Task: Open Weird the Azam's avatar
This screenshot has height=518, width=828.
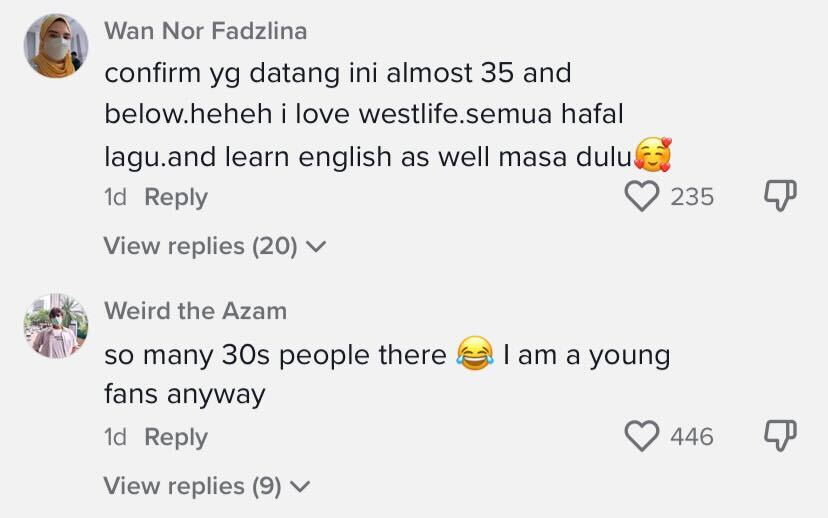Action: click(x=56, y=326)
